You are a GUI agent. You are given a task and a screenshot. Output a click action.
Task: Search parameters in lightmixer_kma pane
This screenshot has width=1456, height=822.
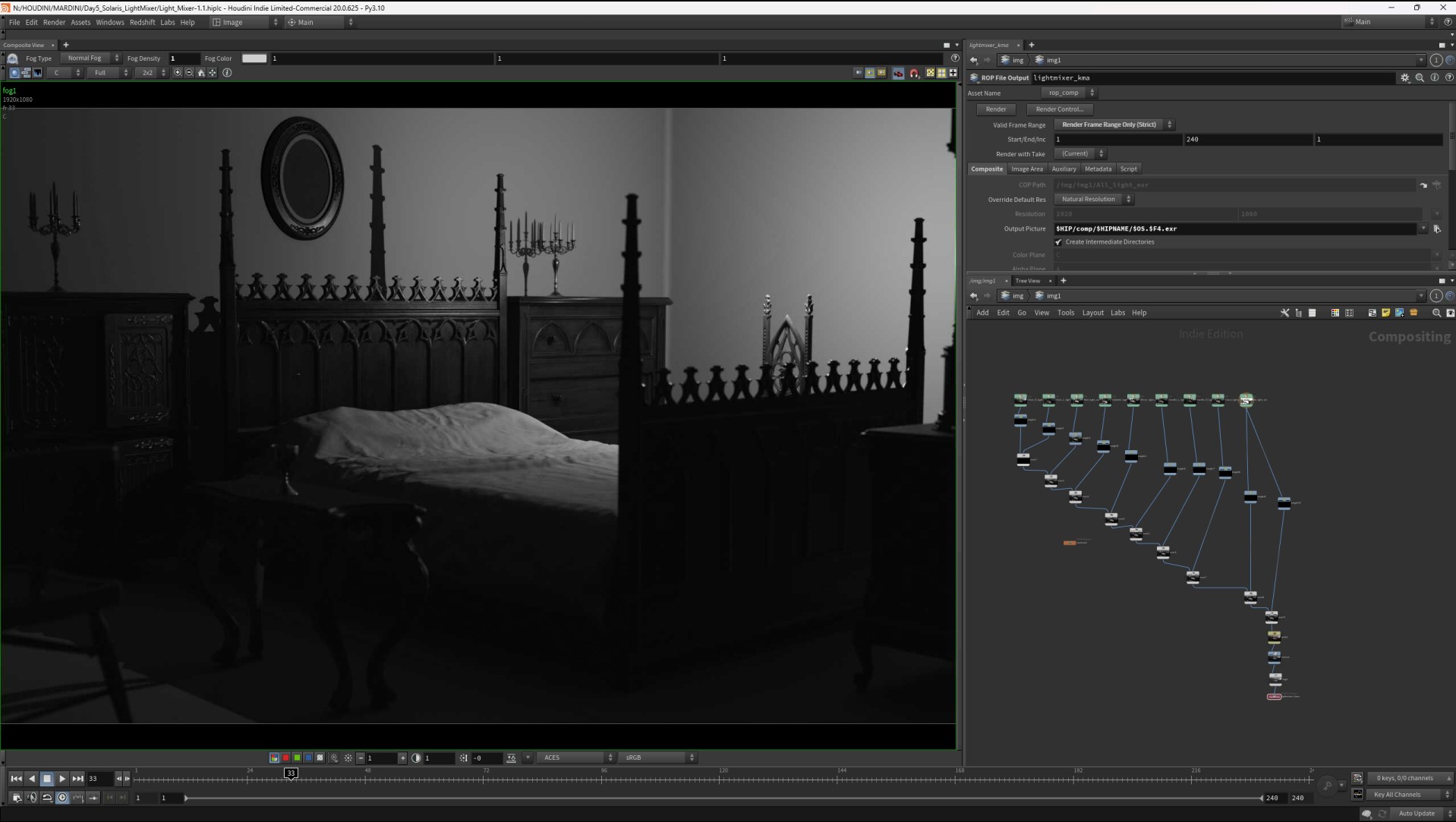point(1420,77)
